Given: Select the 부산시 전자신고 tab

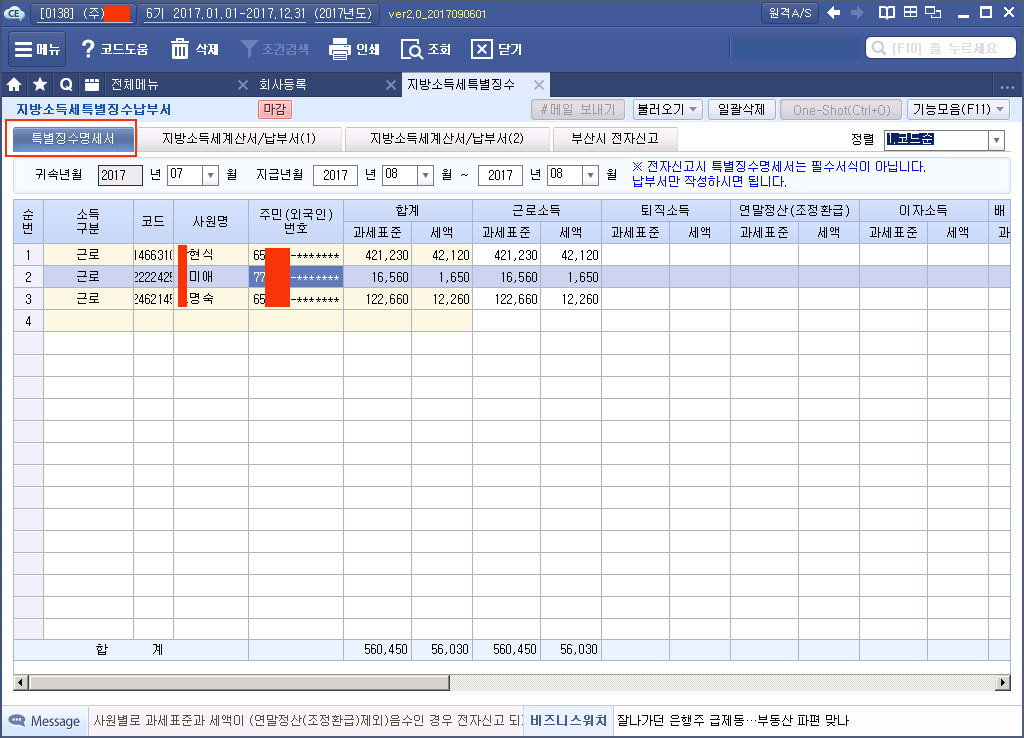Looking at the screenshot, I should point(615,138).
